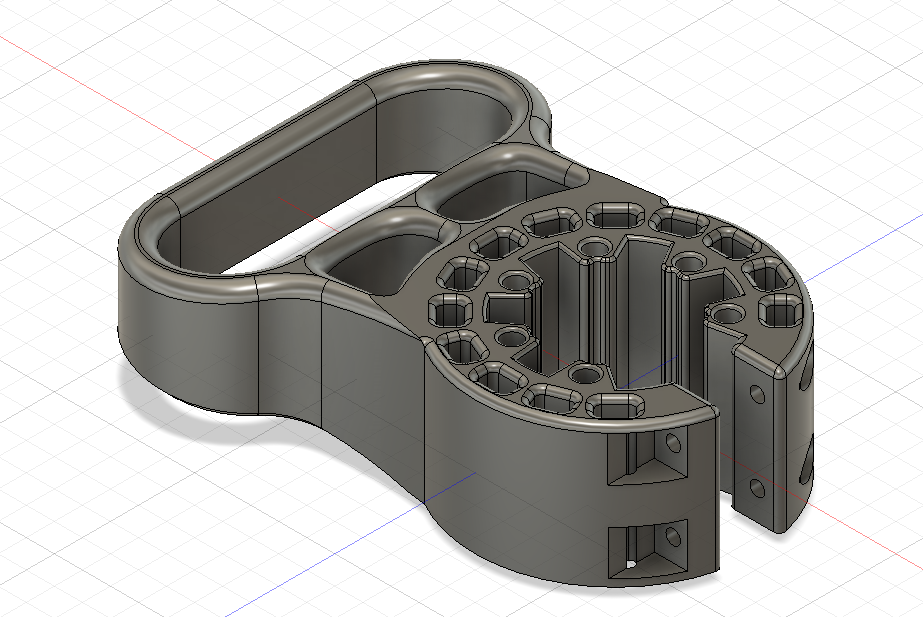This screenshot has height=617, width=923.
Task: Select the blue axis line at the lower left
Action: tap(352, 544)
